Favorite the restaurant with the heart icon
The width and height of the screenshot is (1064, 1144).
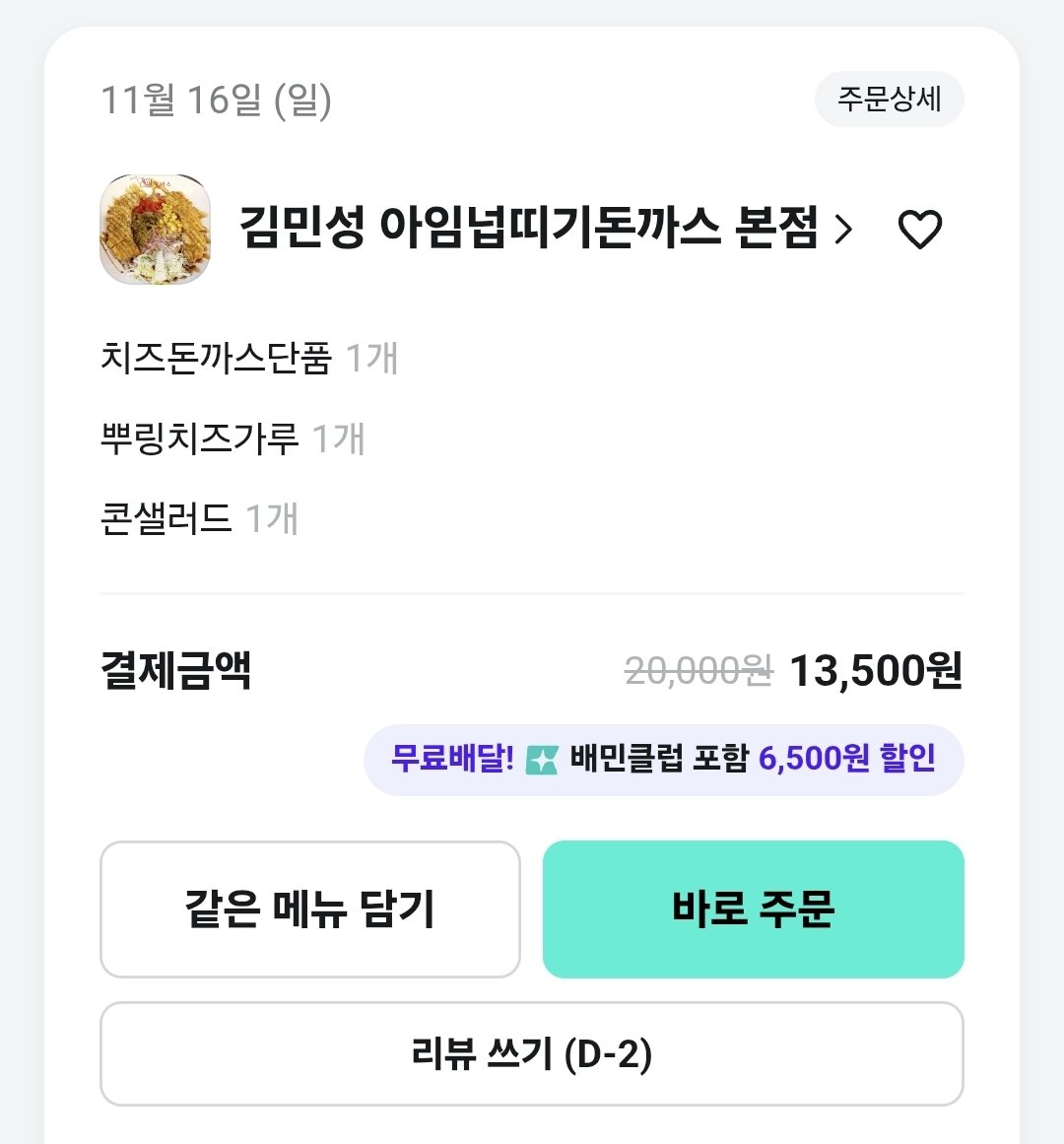[x=920, y=230]
